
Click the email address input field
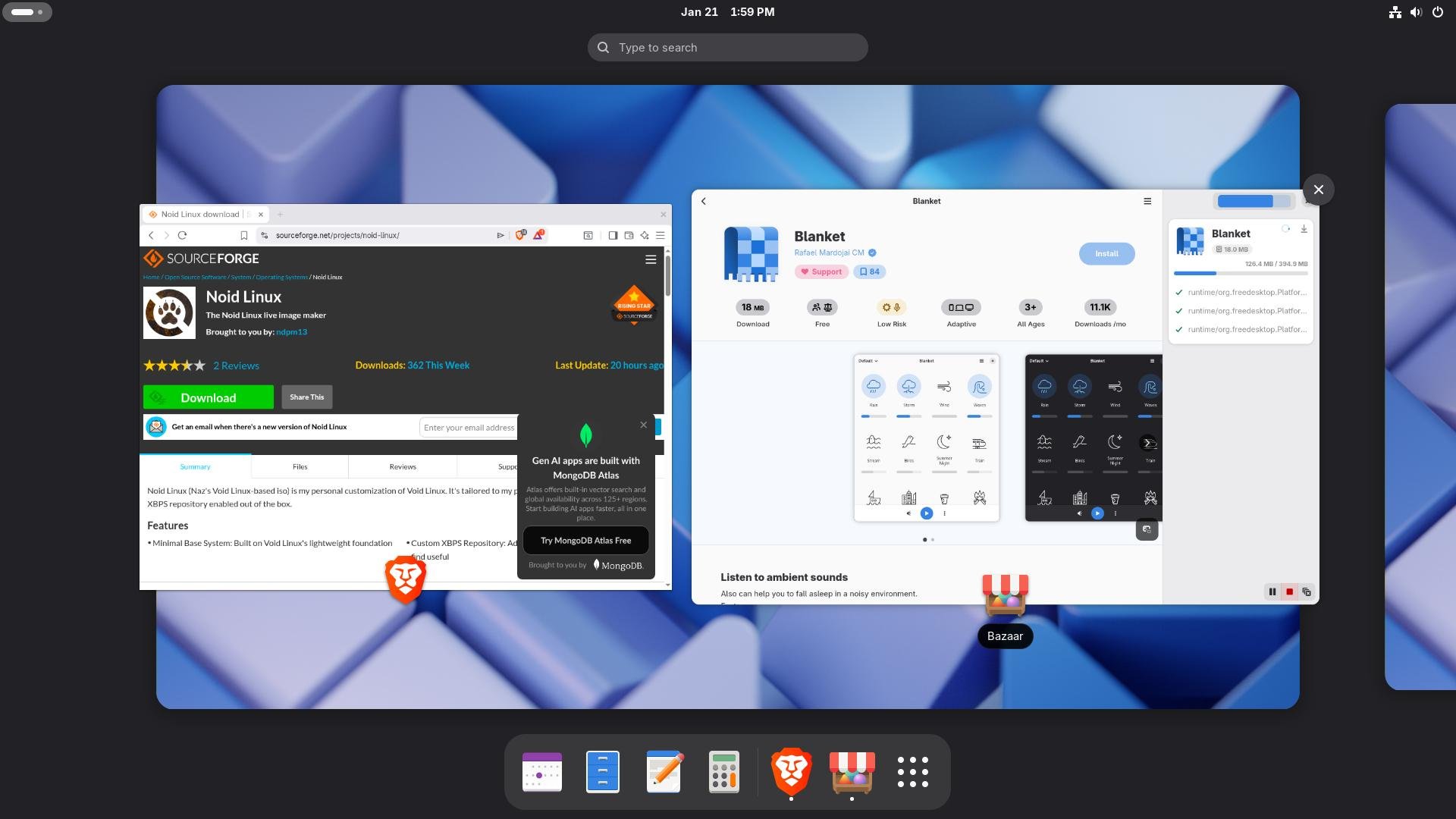pos(469,428)
